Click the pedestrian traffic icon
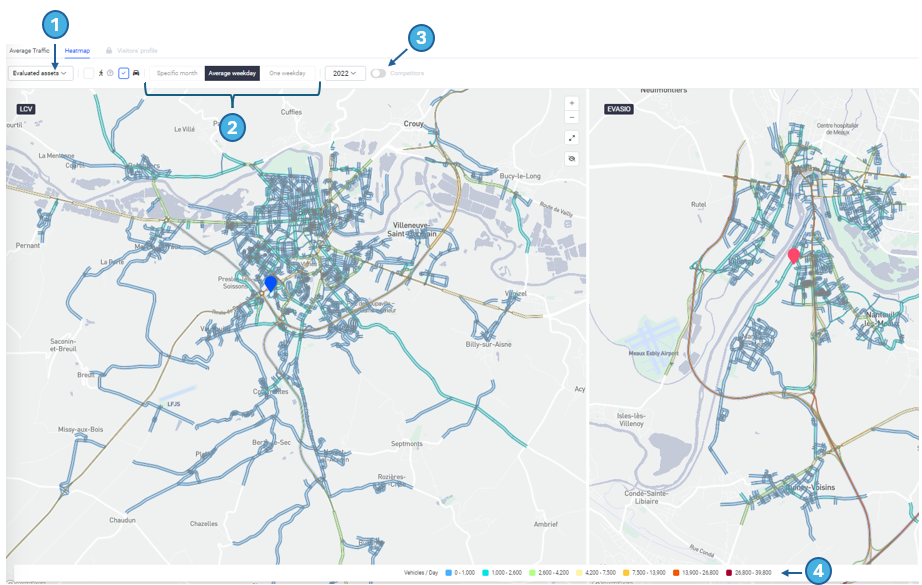The image size is (922, 585). click(101, 73)
